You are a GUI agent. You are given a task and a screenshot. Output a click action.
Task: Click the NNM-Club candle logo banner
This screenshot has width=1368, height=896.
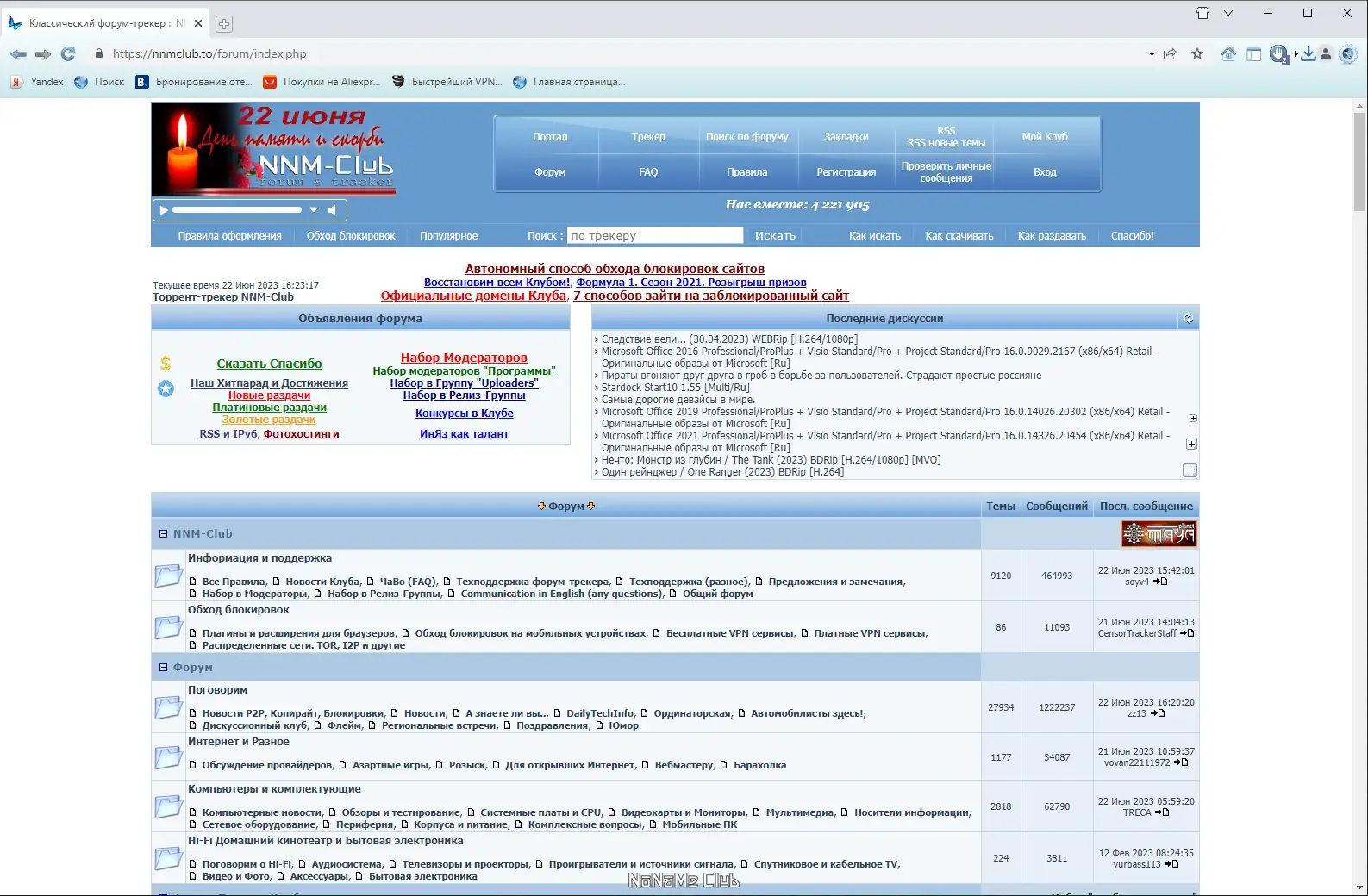[273, 148]
